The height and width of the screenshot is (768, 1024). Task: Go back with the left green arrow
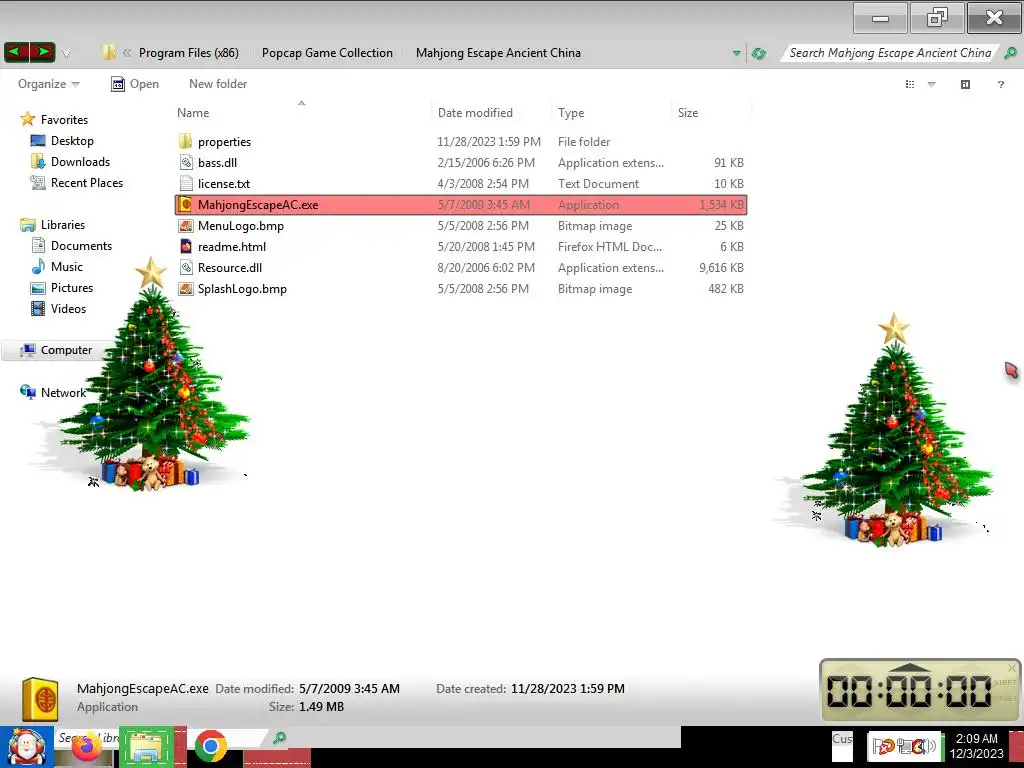(x=17, y=52)
